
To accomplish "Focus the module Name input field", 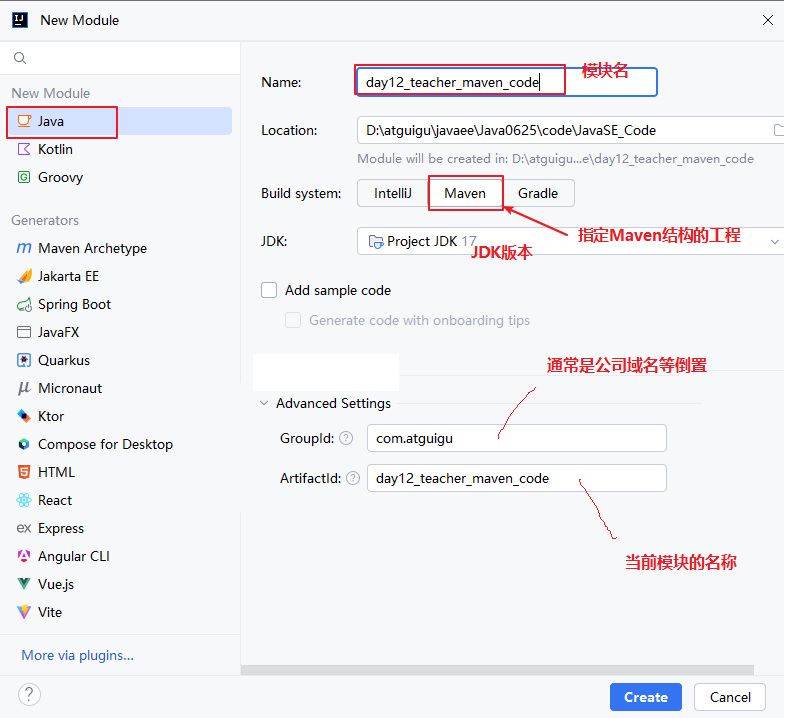I will click(x=507, y=82).
